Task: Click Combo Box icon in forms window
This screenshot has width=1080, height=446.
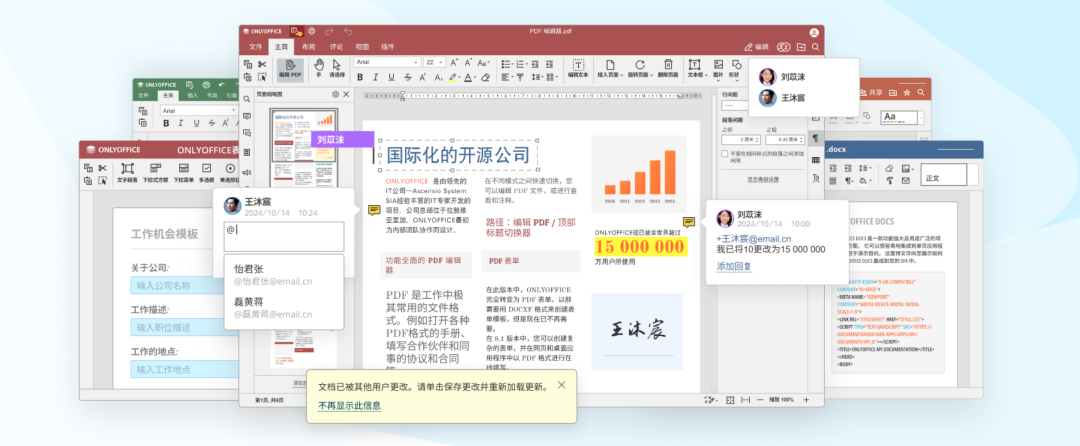Action: (x=156, y=171)
